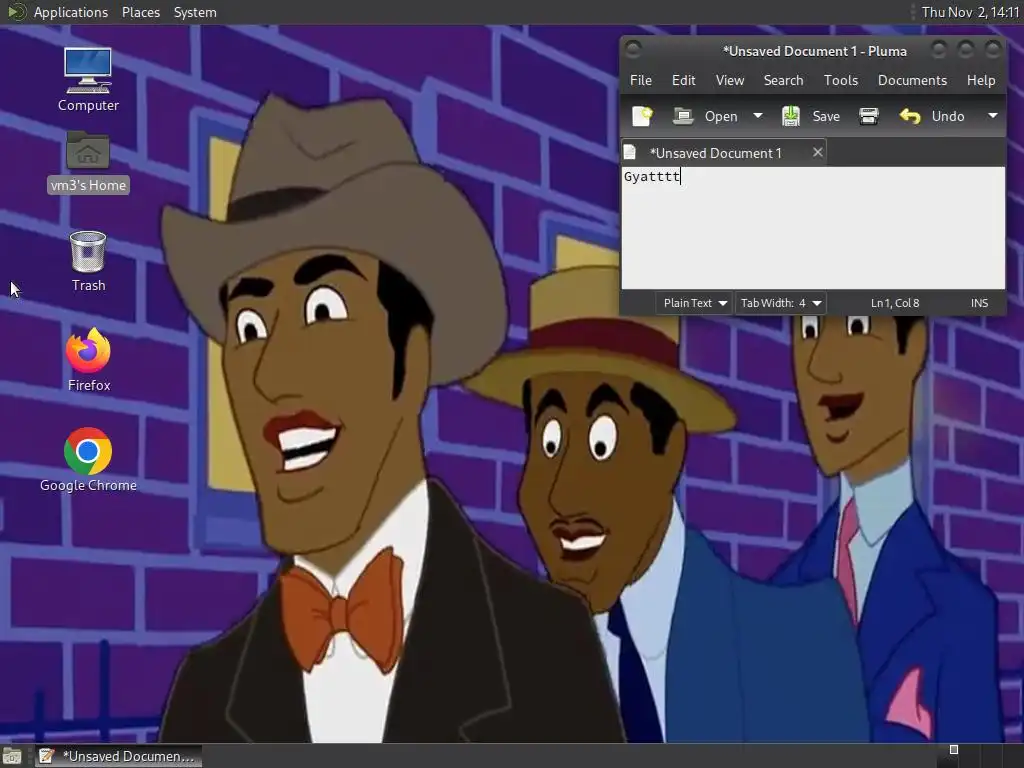Maximize the Pluma window
The height and width of the screenshot is (768, 1024).
pyautogui.click(x=966, y=49)
